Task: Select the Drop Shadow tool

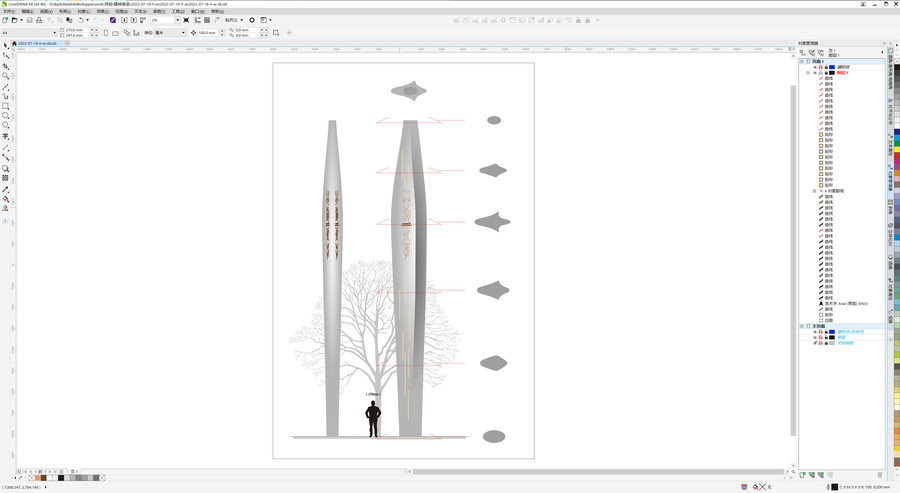Action: pyautogui.click(x=5, y=169)
